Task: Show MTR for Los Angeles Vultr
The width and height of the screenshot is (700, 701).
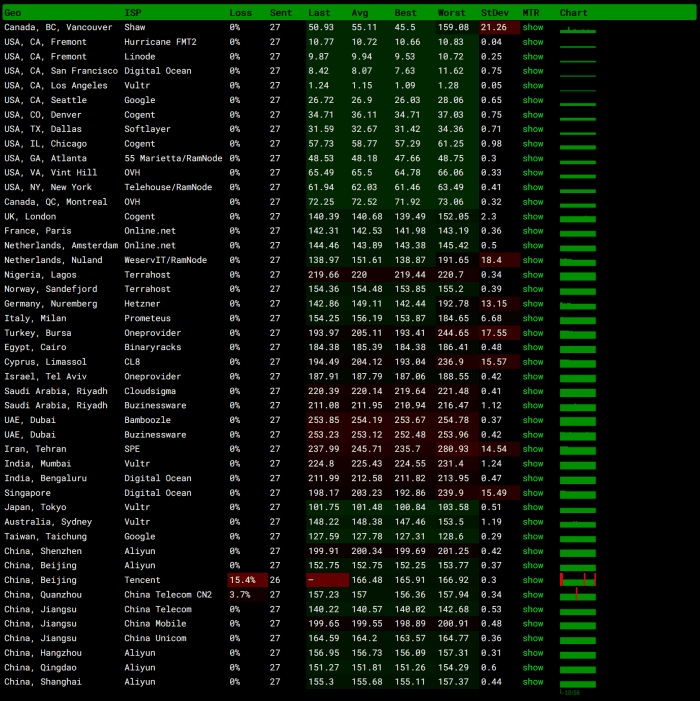Action: point(533,85)
